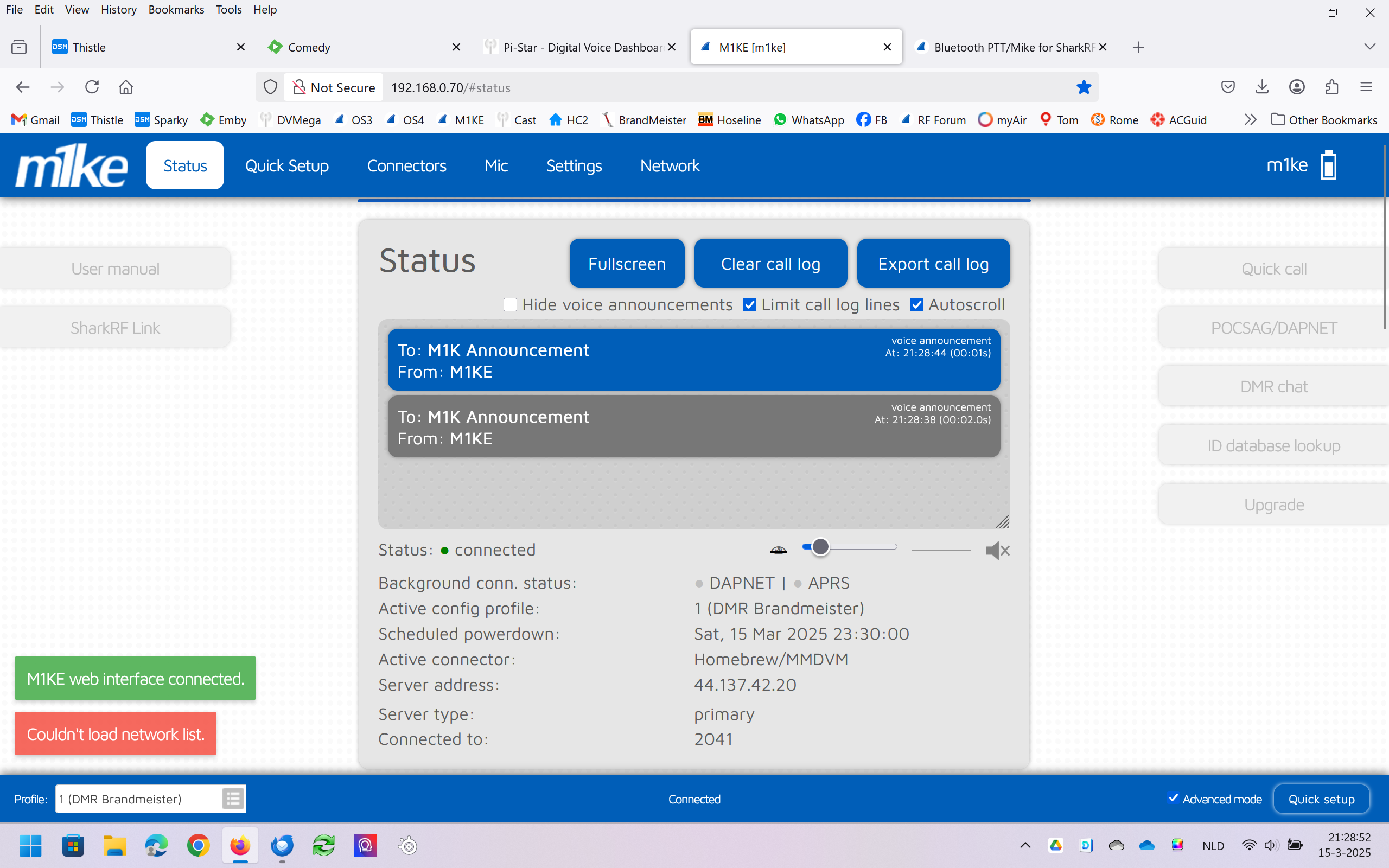Image resolution: width=1389 pixels, height=868 pixels.
Task: Disable the Autoscroll checkbox
Action: tap(916, 305)
